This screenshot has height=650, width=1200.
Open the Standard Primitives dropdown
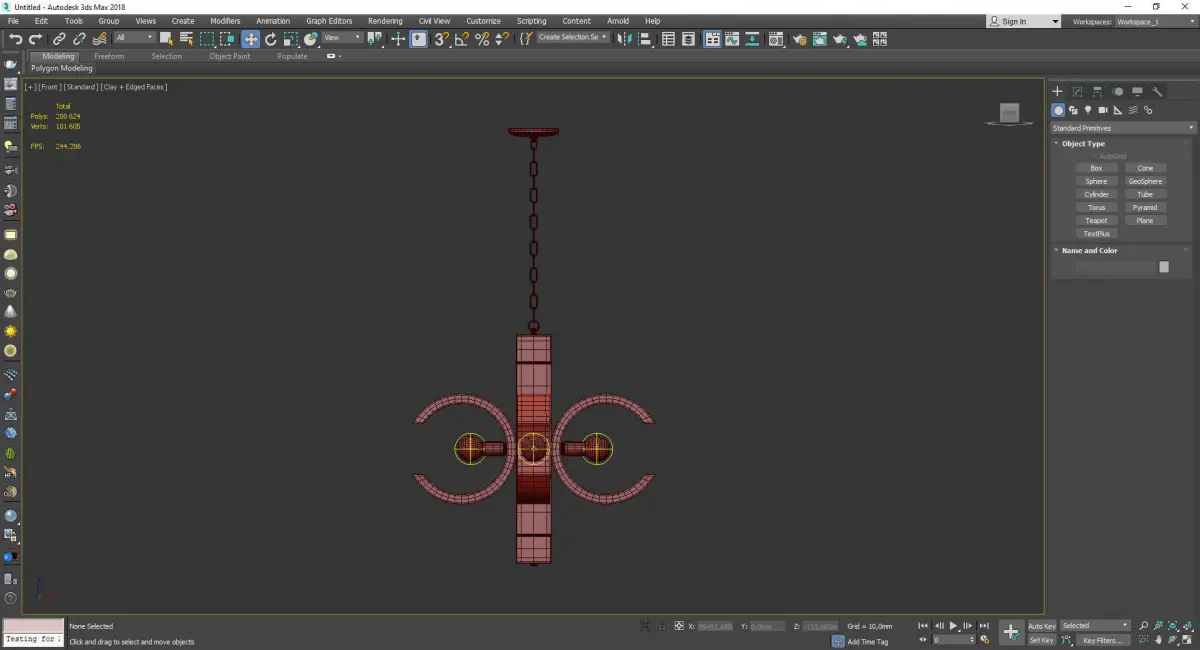1122,128
